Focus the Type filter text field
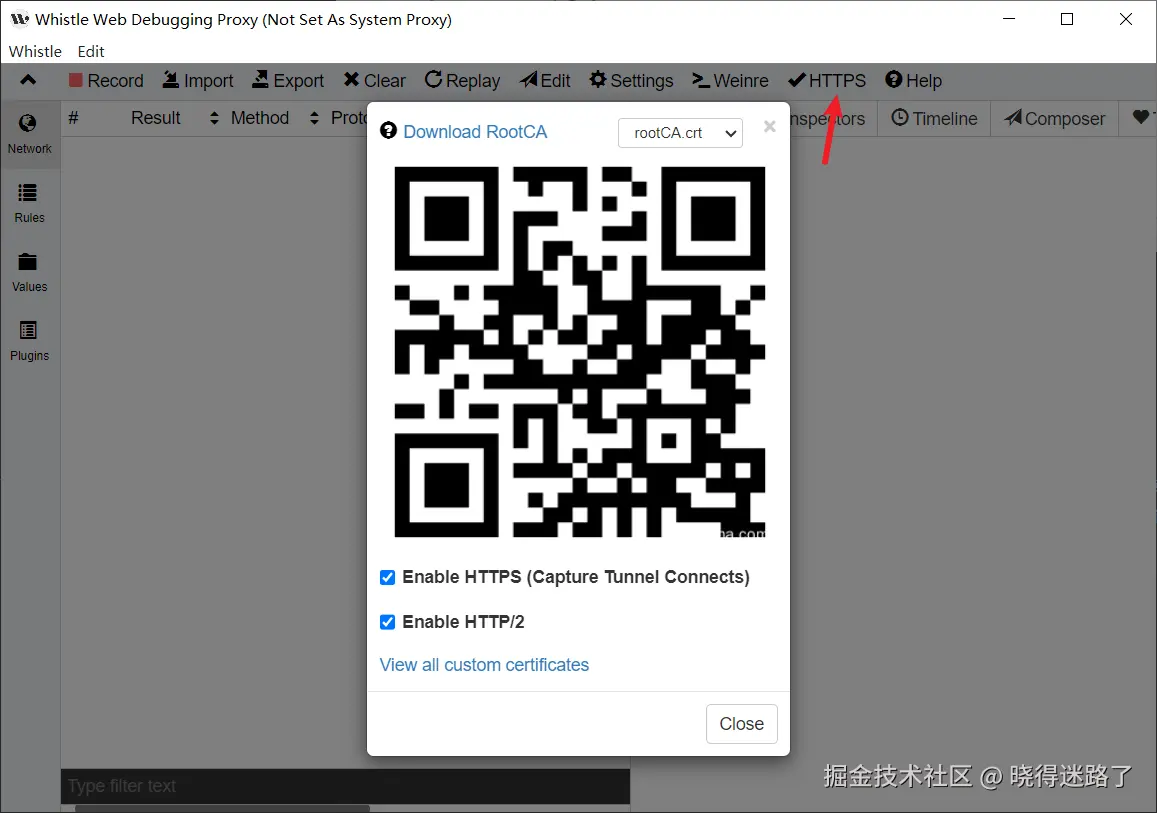Viewport: 1157px width, 813px height. coord(345,786)
